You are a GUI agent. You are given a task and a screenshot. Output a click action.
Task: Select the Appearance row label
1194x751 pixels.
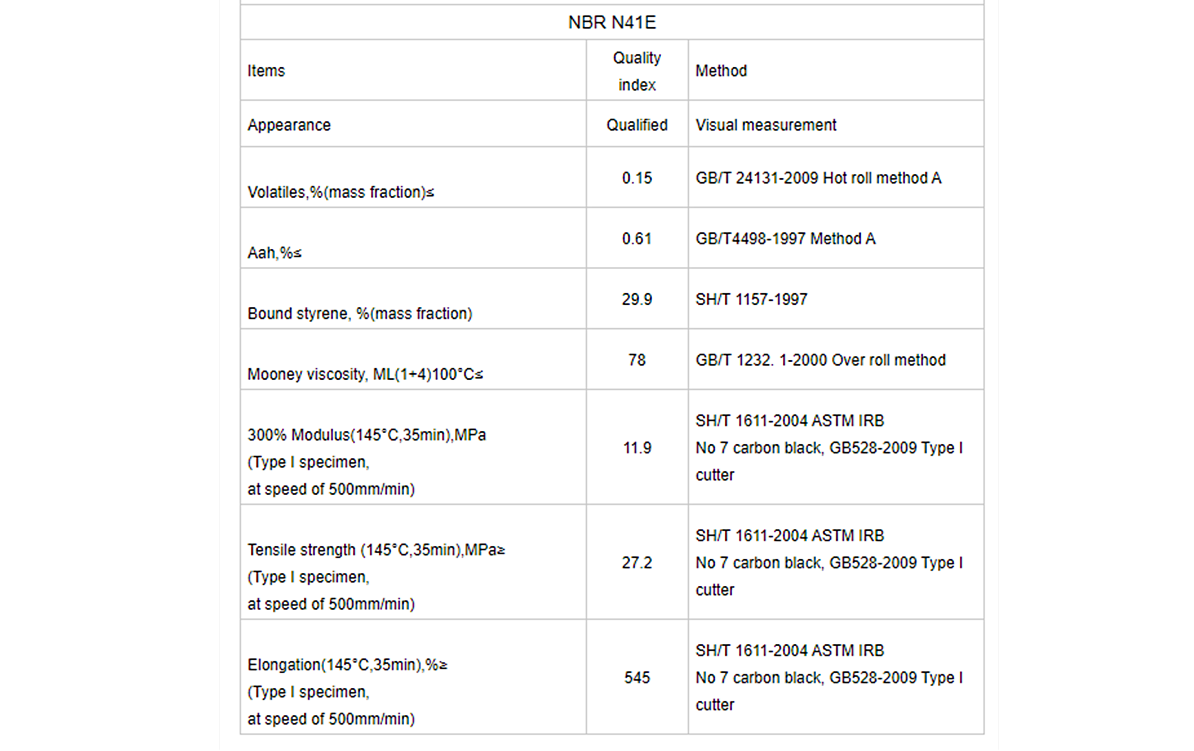(289, 125)
